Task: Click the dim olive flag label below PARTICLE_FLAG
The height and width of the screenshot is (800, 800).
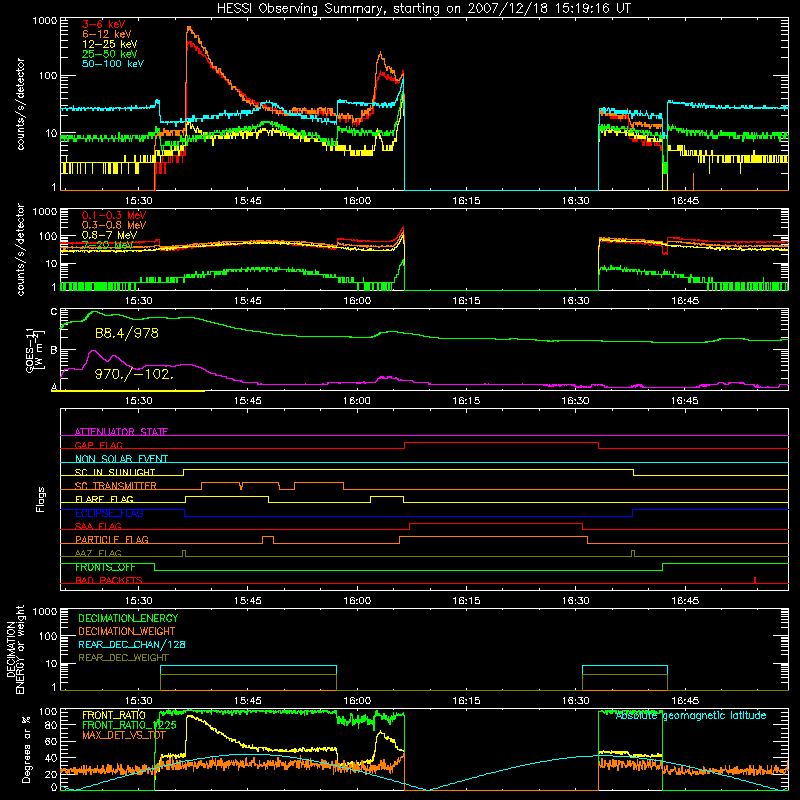Action: pyautogui.click(x=98, y=553)
